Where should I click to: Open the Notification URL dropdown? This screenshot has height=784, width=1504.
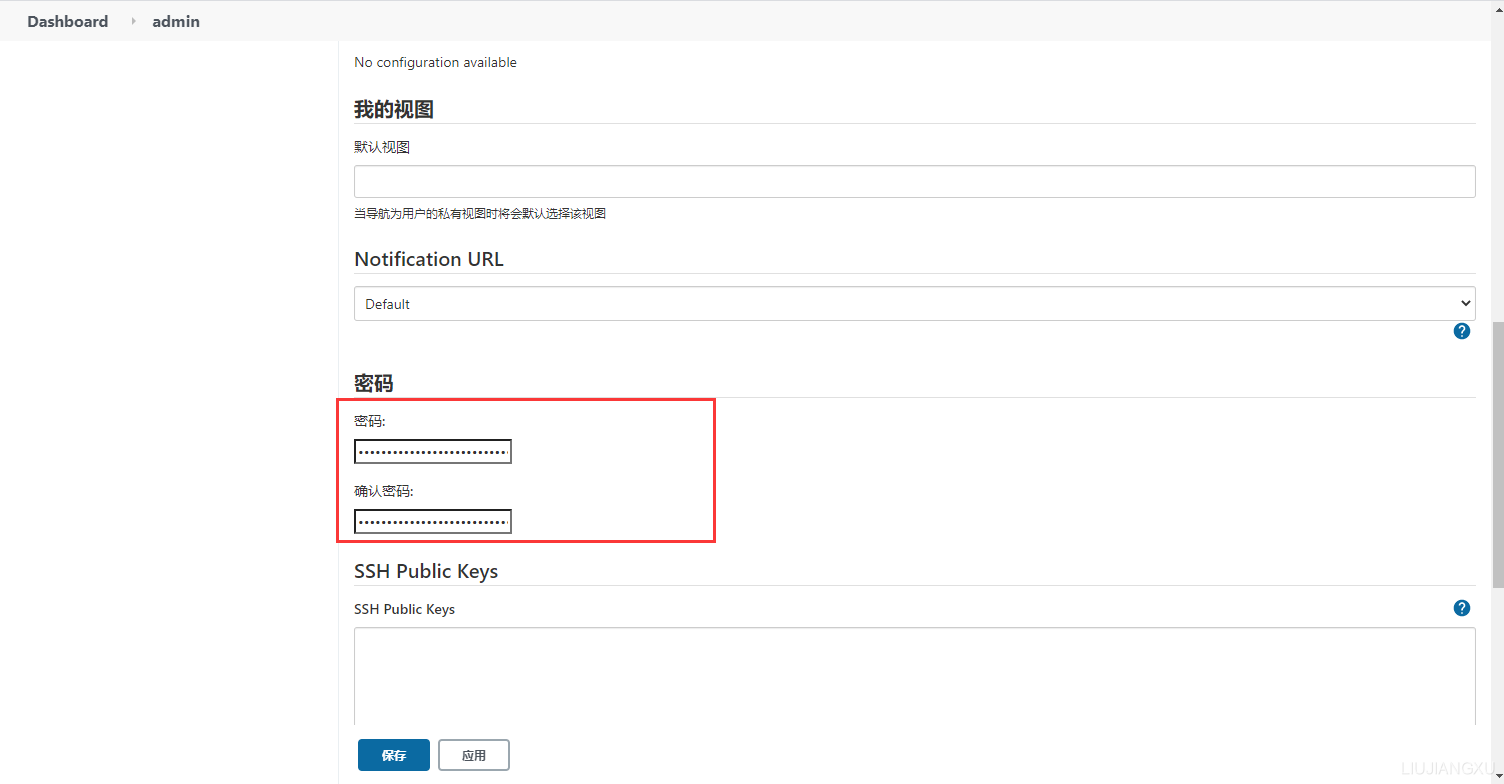914,303
